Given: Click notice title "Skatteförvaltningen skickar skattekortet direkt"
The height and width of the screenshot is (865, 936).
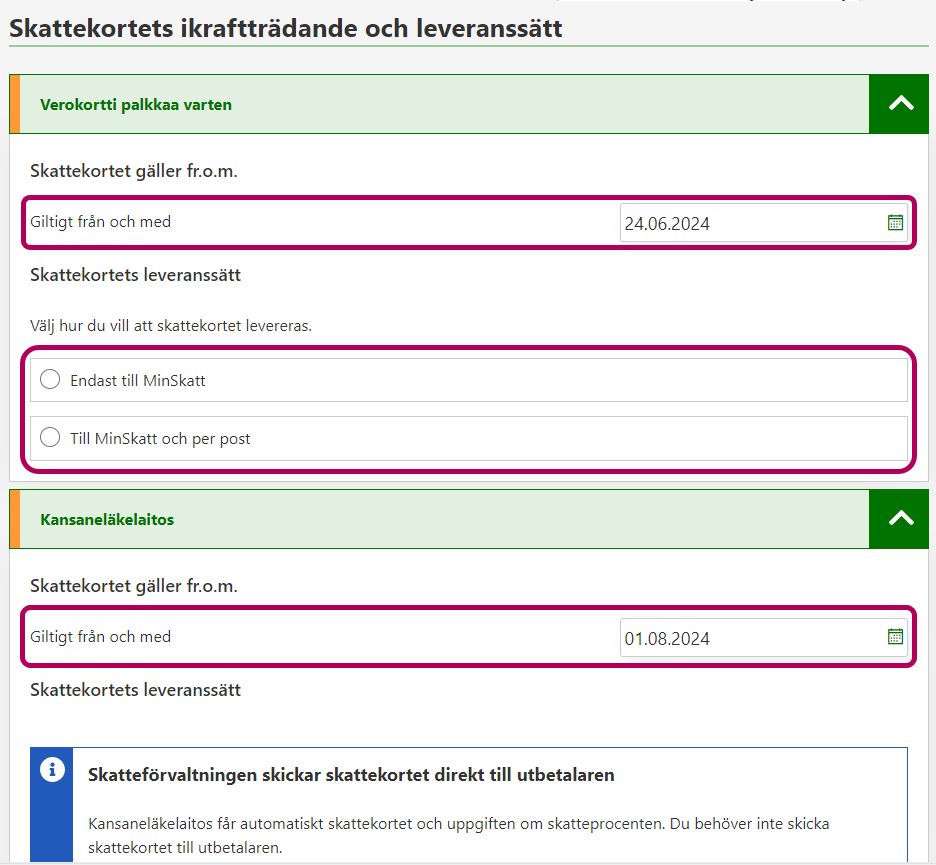Looking at the screenshot, I should coord(351,775).
